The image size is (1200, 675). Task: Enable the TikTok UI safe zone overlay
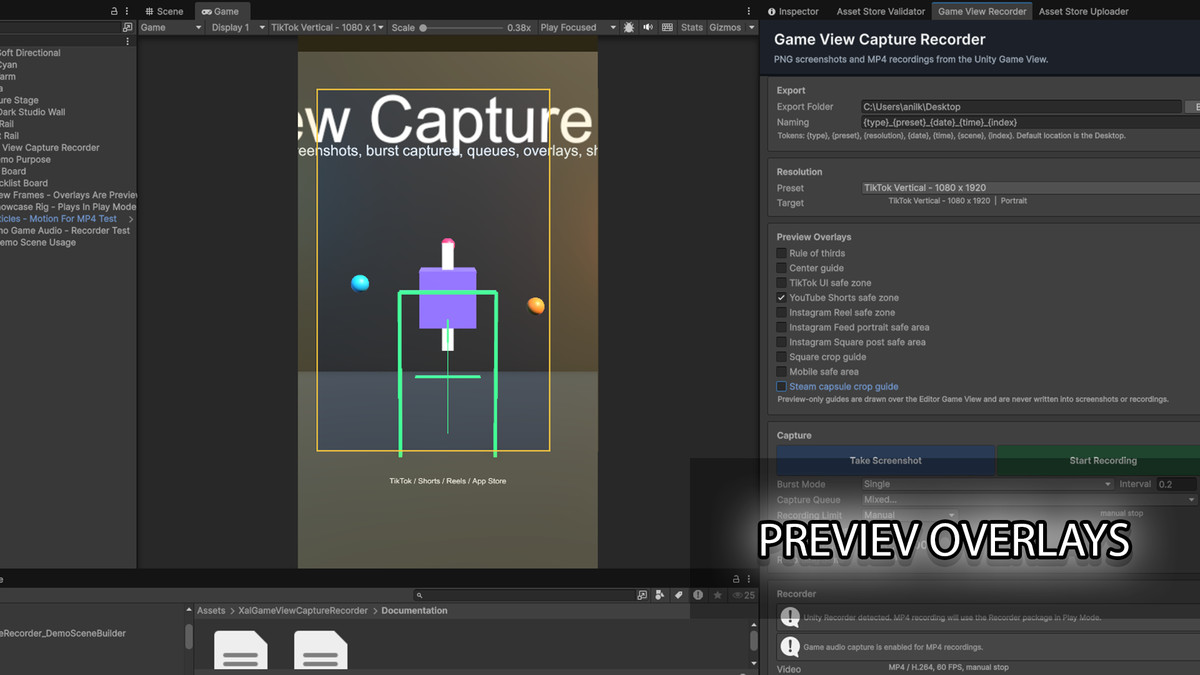782,283
